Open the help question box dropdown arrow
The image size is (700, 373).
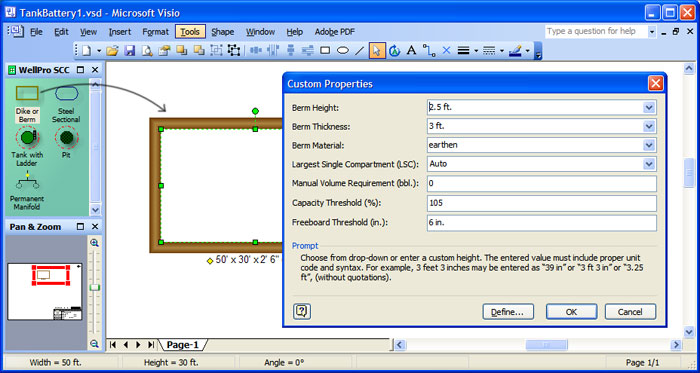pos(652,32)
